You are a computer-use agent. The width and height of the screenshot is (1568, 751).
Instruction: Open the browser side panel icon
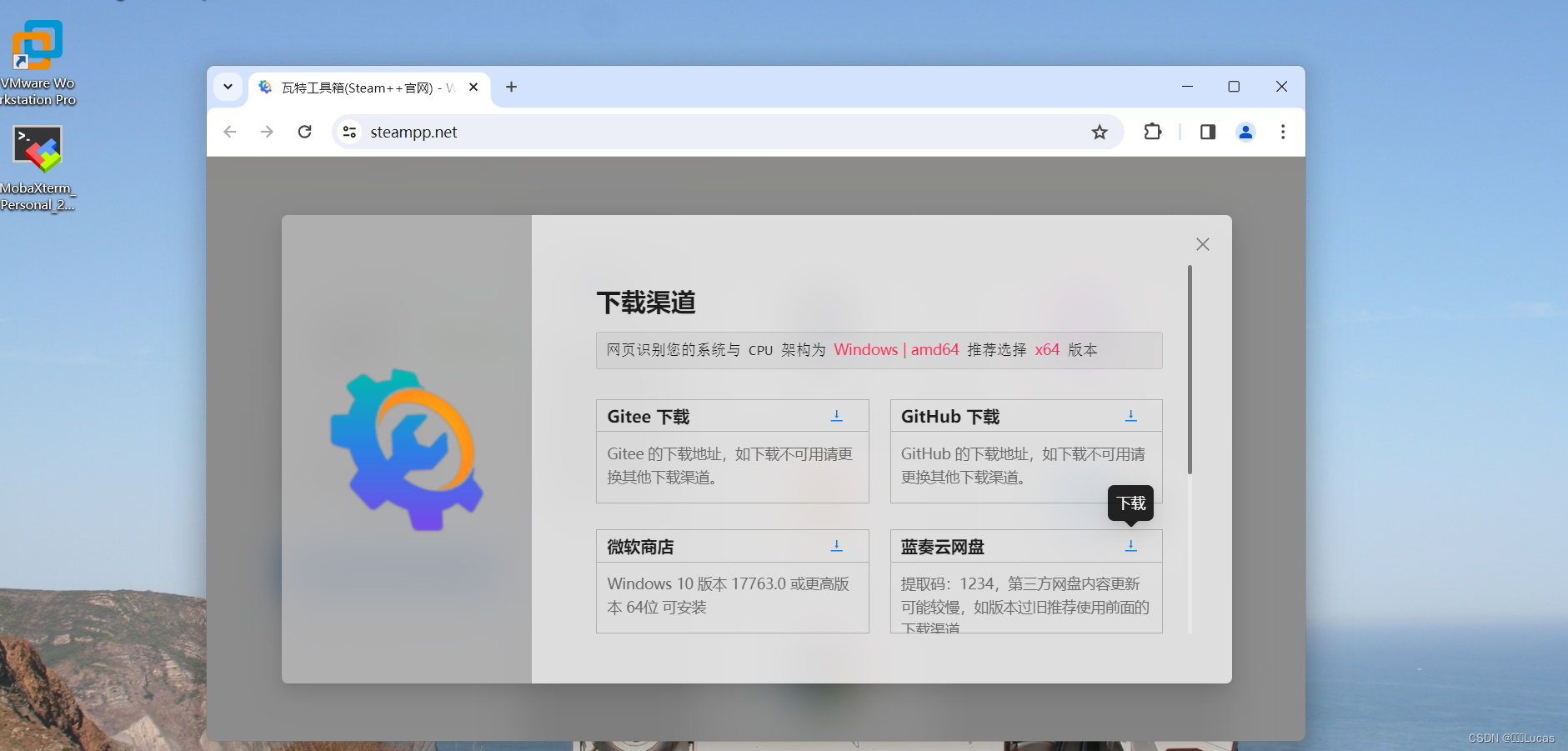[1206, 132]
